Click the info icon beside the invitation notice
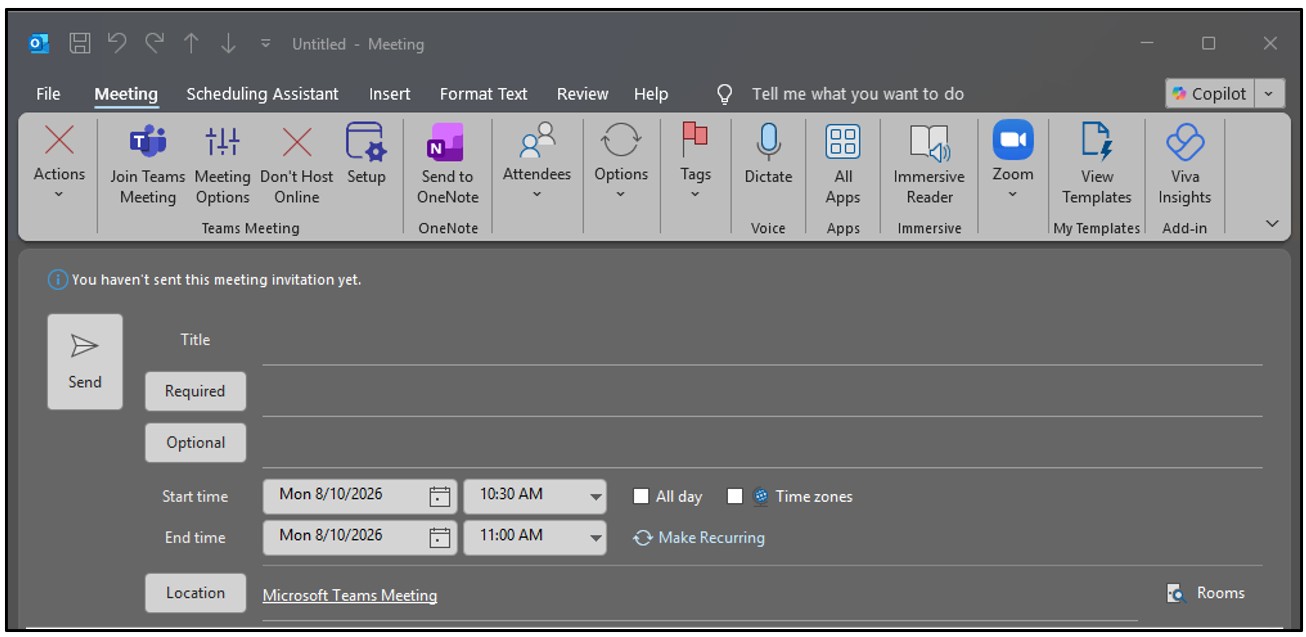 (58, 280)
